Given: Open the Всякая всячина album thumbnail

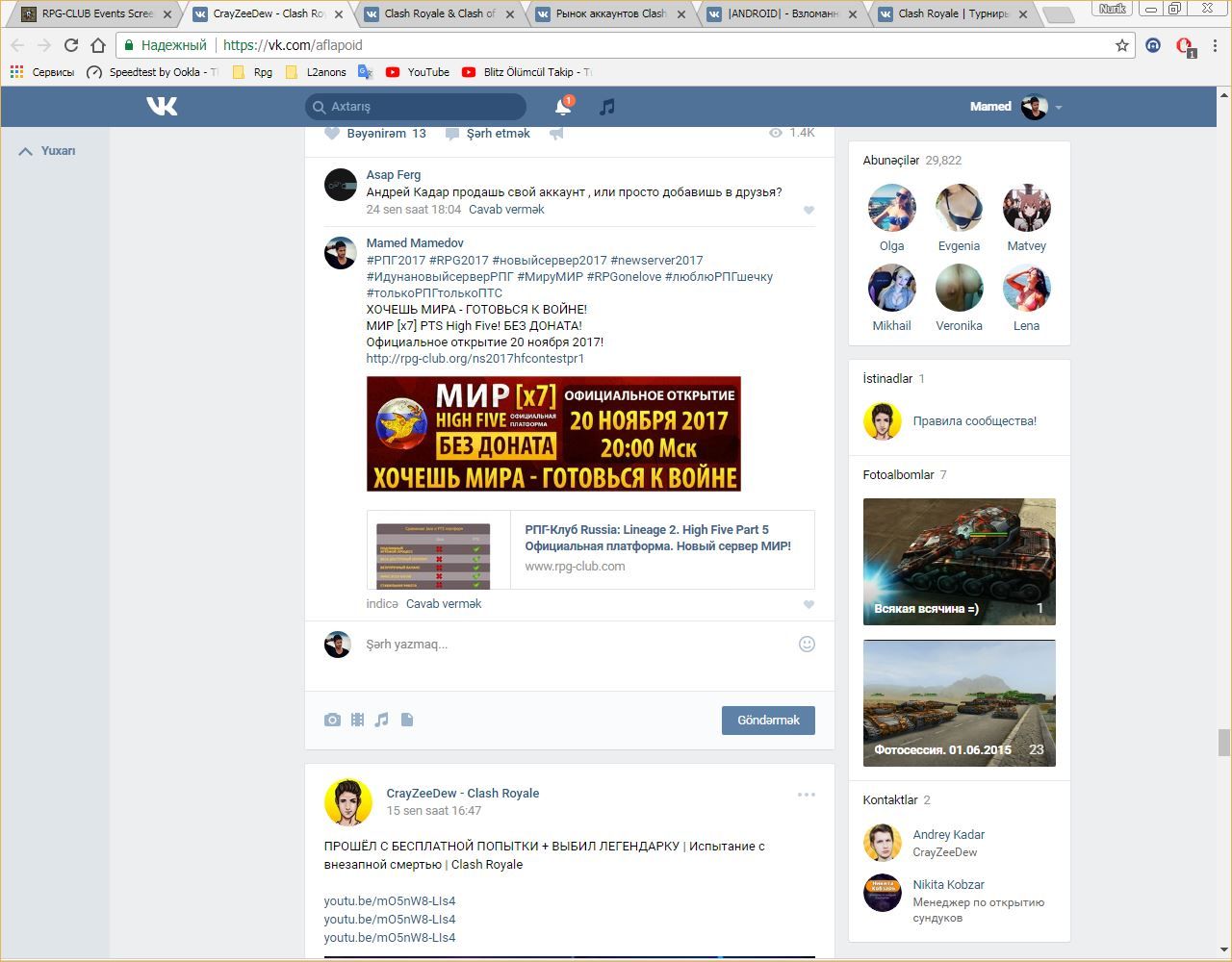Looking at the screenshot, I should click(960, 562).
